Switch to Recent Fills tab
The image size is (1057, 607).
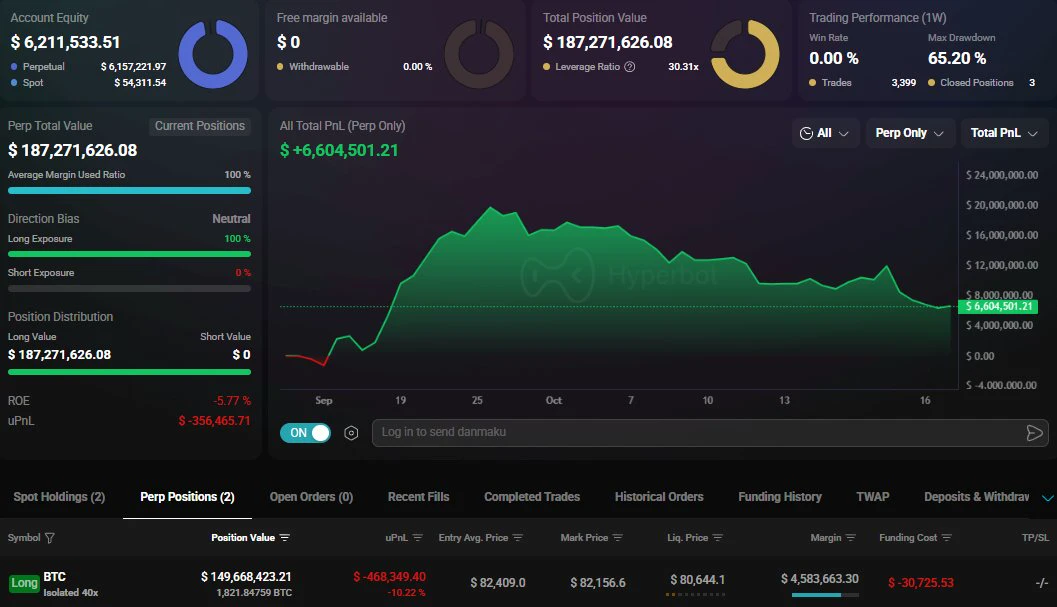coord(419,497)
